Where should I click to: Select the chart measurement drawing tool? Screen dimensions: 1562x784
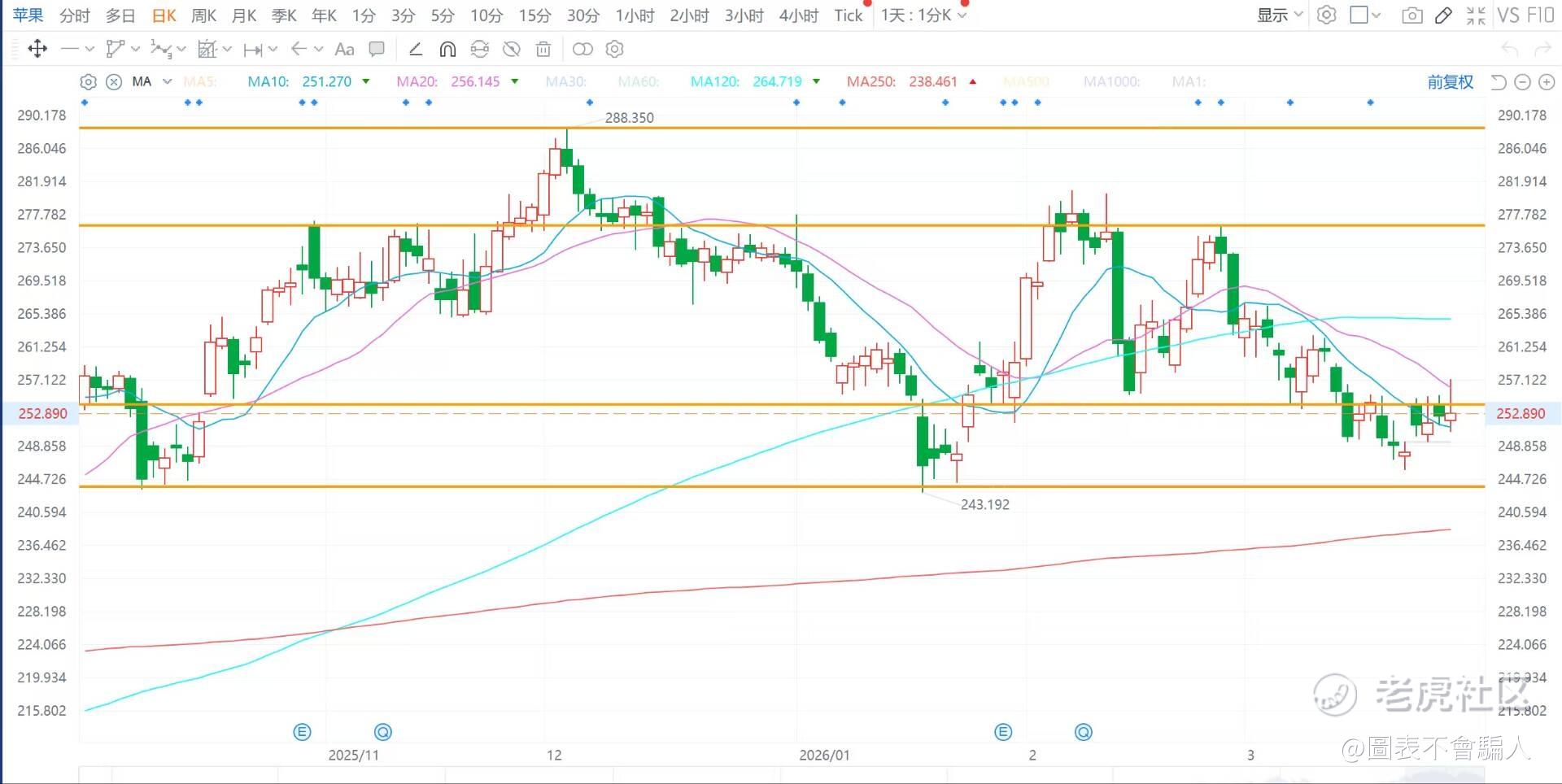(x=207, y=49)
